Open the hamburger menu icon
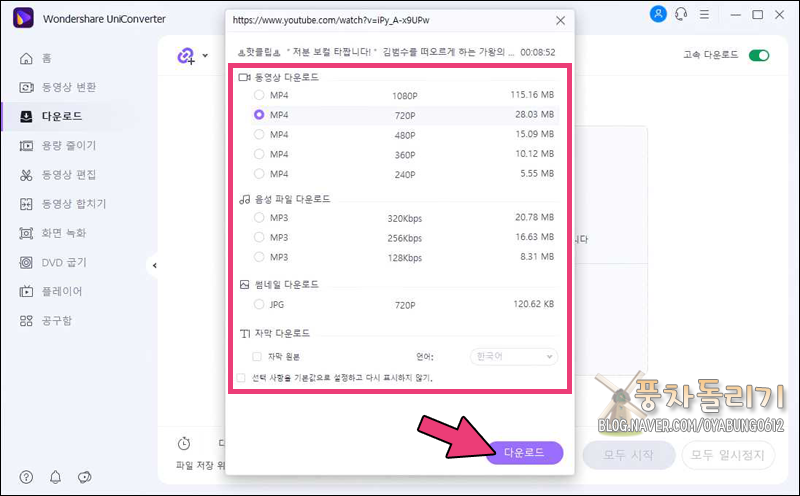Image resolution: width=800 pixels, height=496 pixels. tap(704, 14)
